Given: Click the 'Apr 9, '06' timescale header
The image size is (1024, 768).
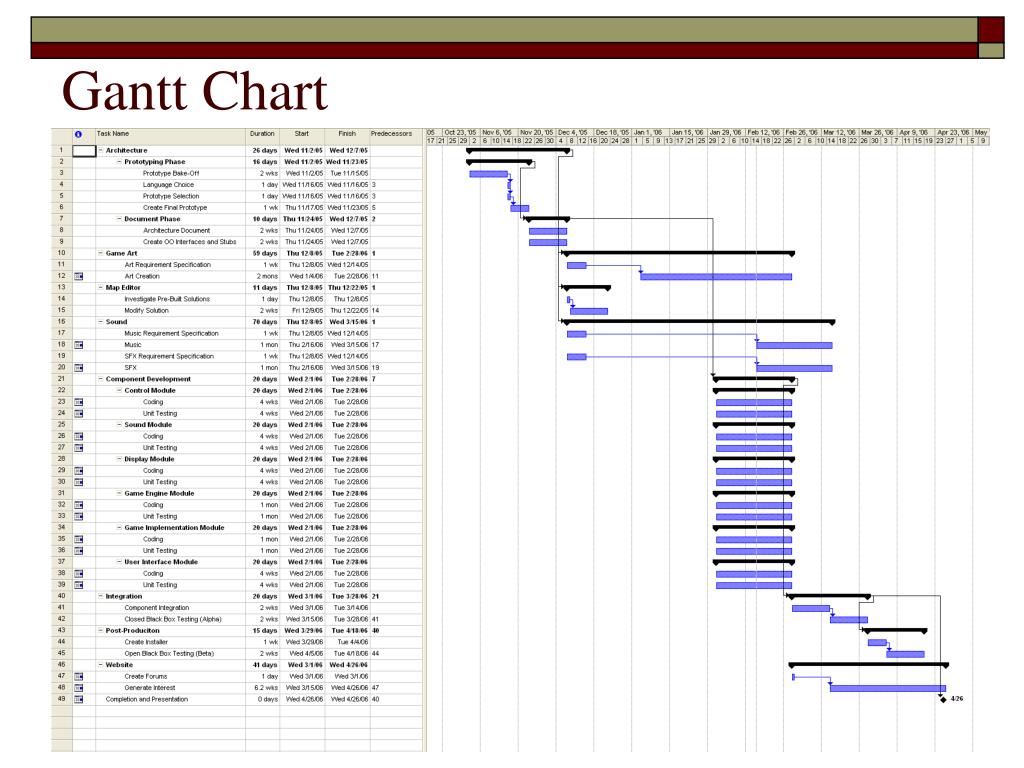Looking at the screenshot, I should click(916, 133).
